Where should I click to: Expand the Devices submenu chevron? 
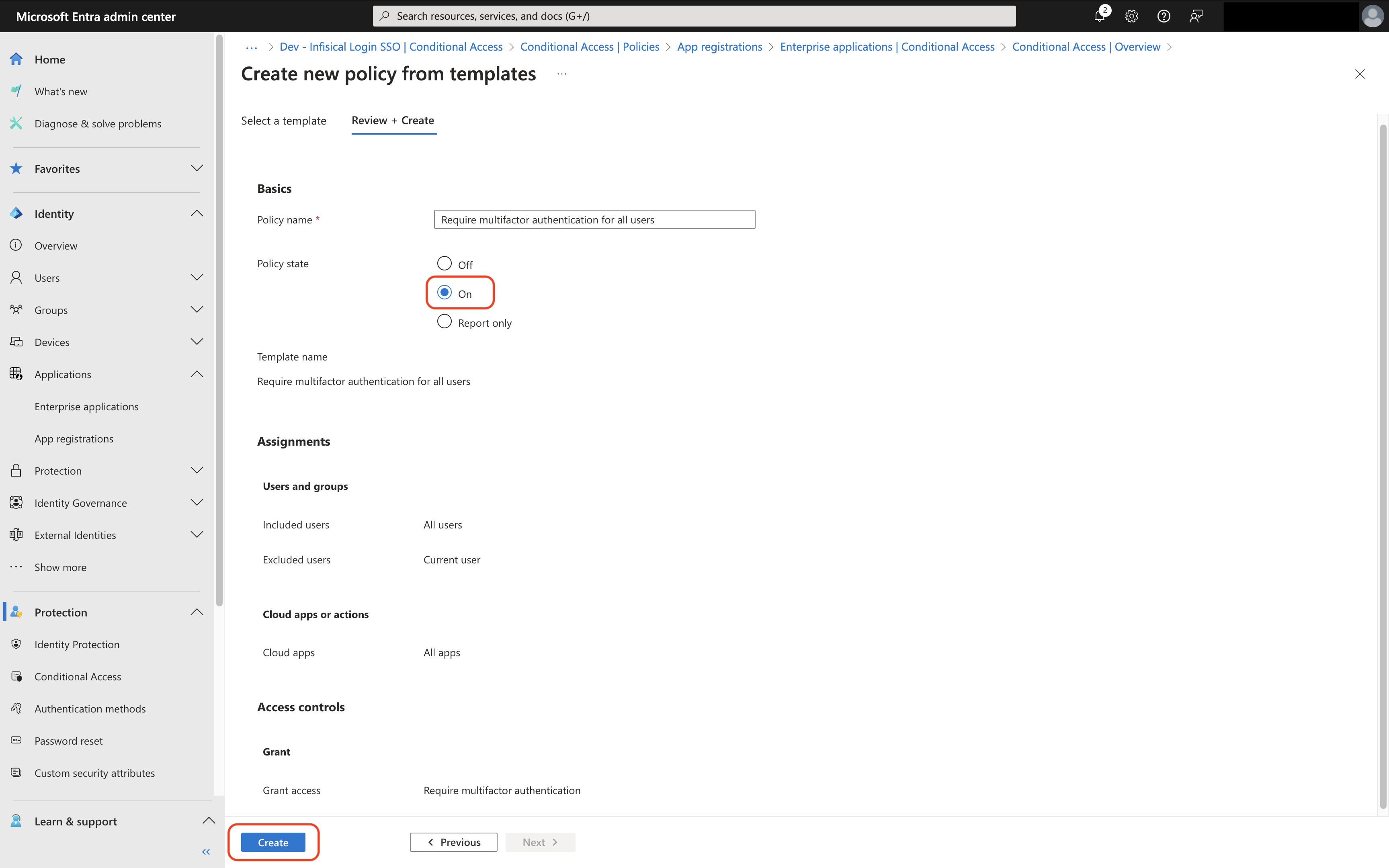pos(197,342)
